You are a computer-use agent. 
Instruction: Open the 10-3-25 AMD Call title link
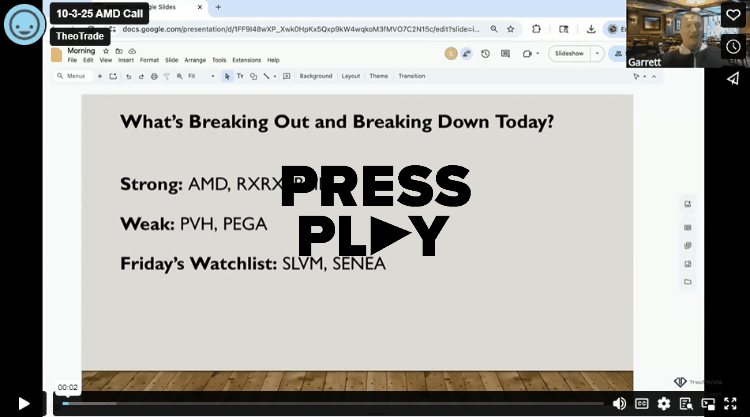pyautogui.click(x=99, y=13)
